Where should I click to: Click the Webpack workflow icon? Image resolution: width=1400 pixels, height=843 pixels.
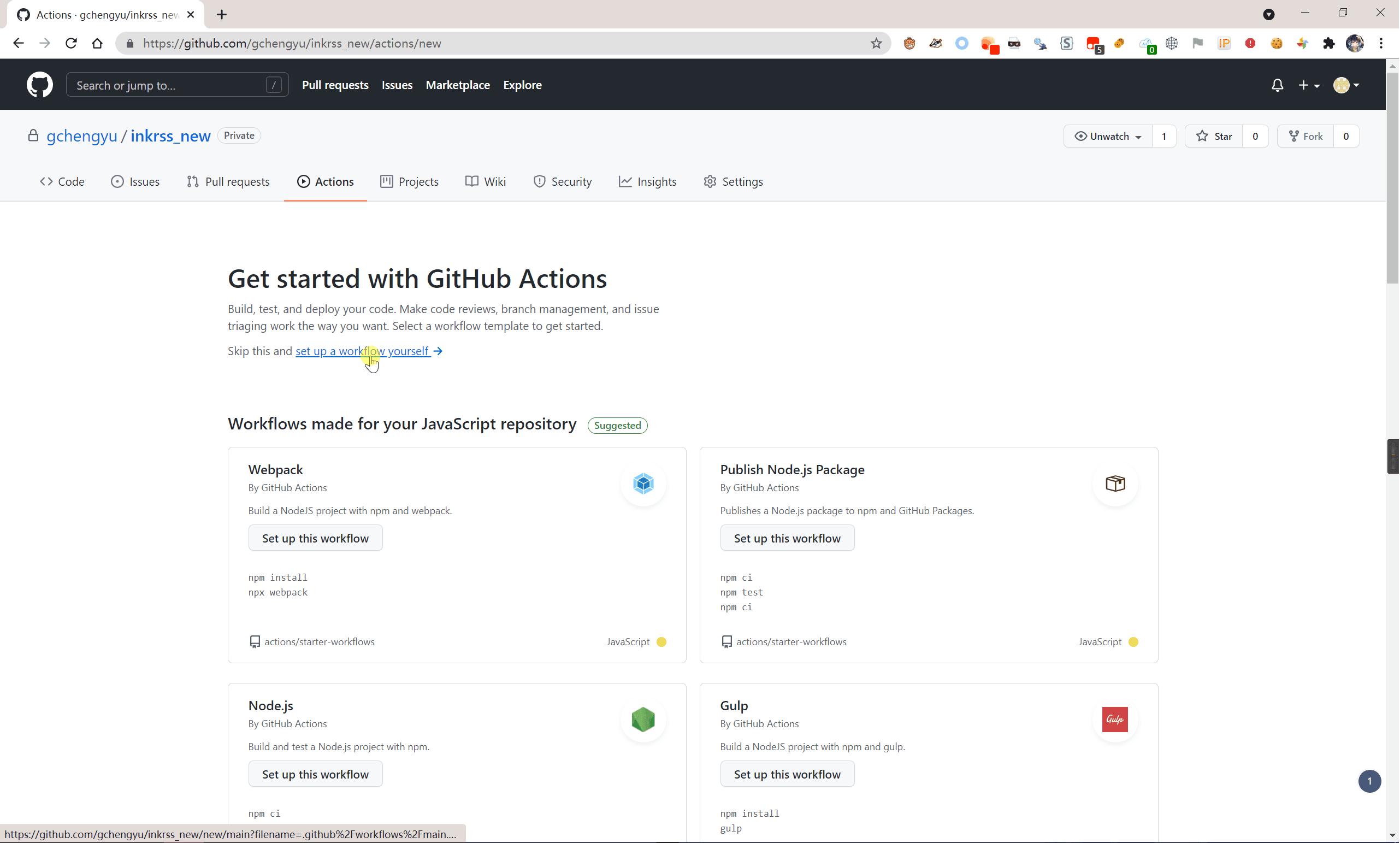(x=643, y=484)
